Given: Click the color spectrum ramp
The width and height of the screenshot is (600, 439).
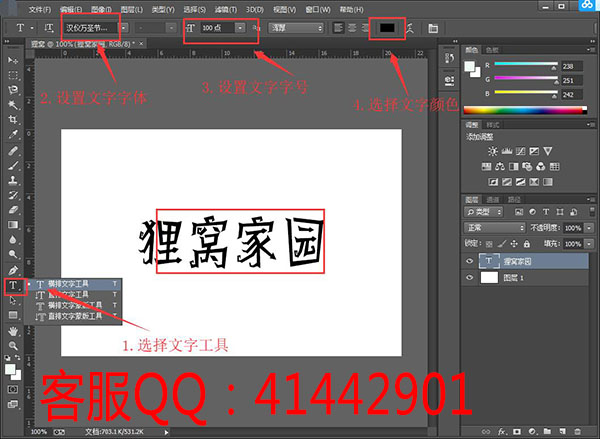Looking at the screenshot, I should pyautogui.click(x=525, y=110).
